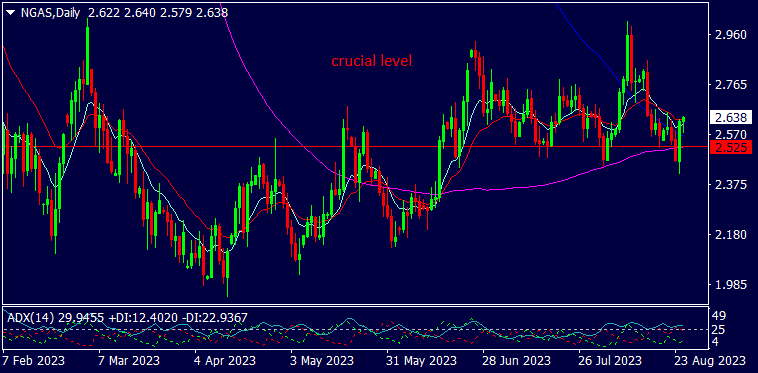Image resolution: width=758 pixels, height=373 pixels.
Task: Click the 7 Mar 2023 date label
Action: [130, 360]
